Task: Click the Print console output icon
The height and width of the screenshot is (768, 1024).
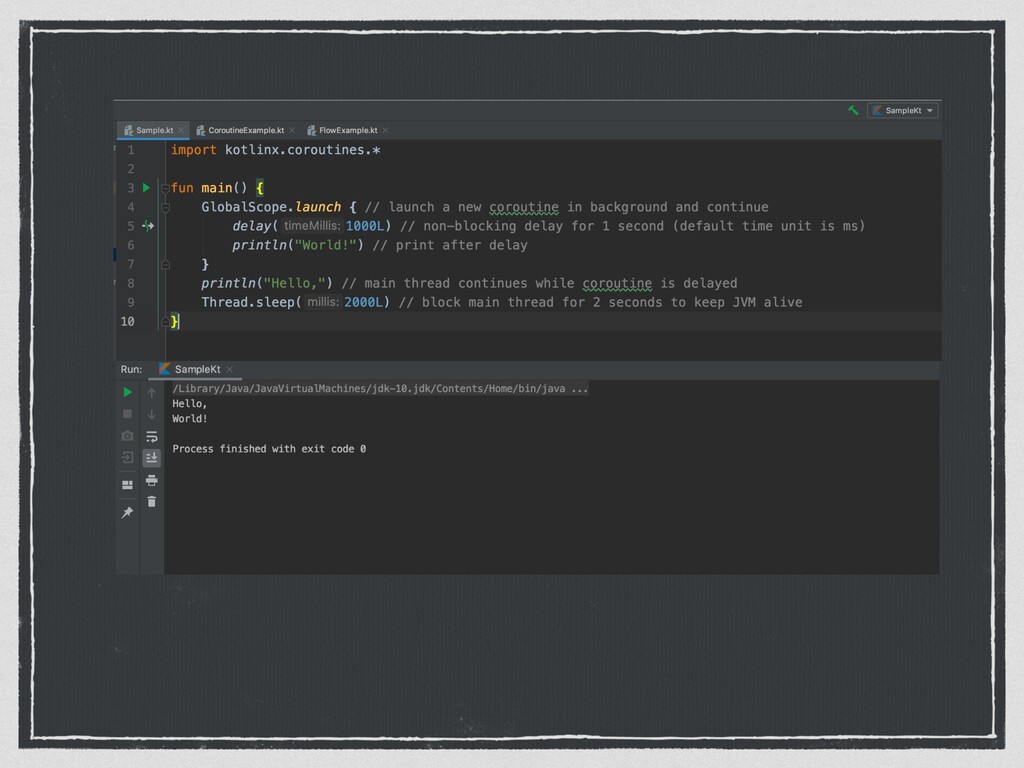Action: point(152,481)
